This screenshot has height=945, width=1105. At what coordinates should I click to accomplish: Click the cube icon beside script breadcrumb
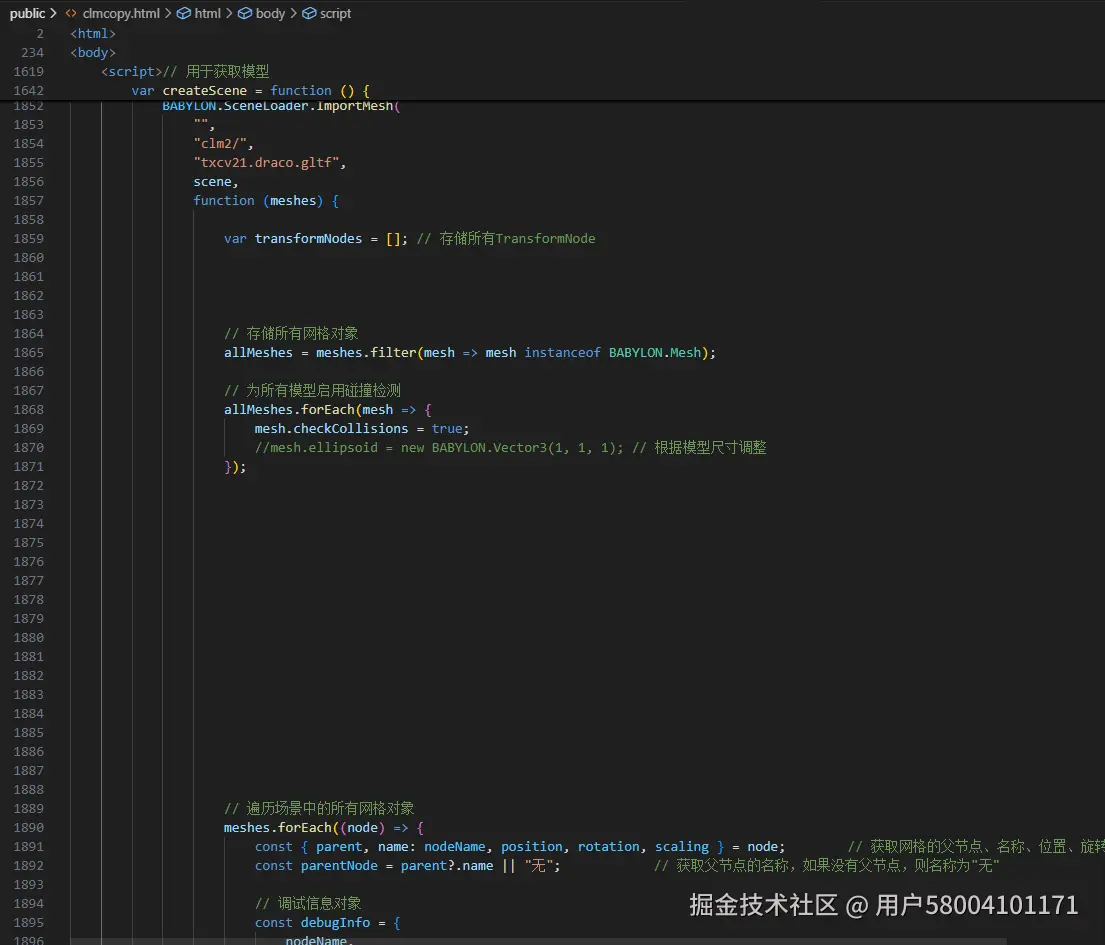[x=309, y=13]
